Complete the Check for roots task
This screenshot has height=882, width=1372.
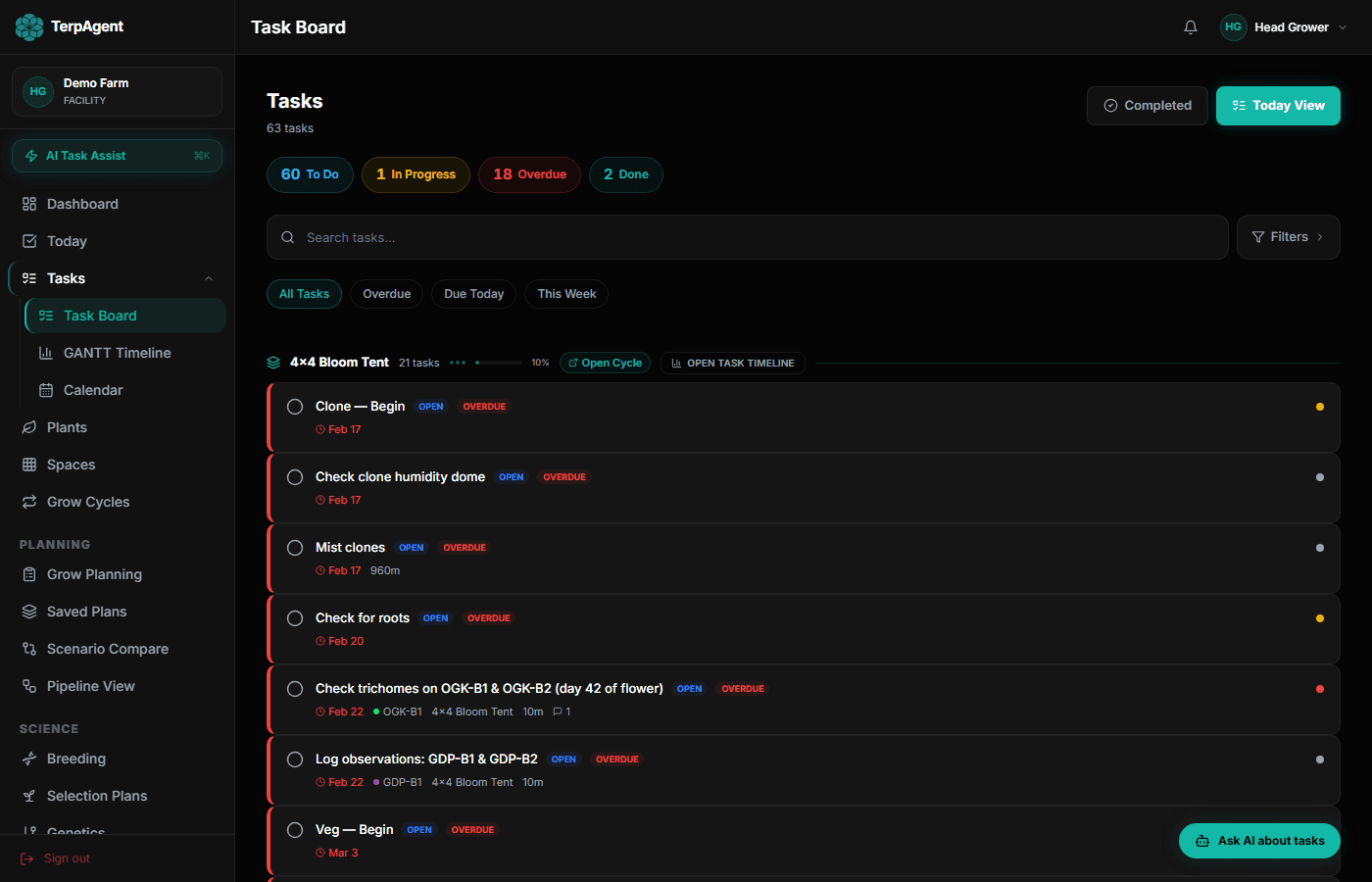pyautogui.click(x=294, y=618)
